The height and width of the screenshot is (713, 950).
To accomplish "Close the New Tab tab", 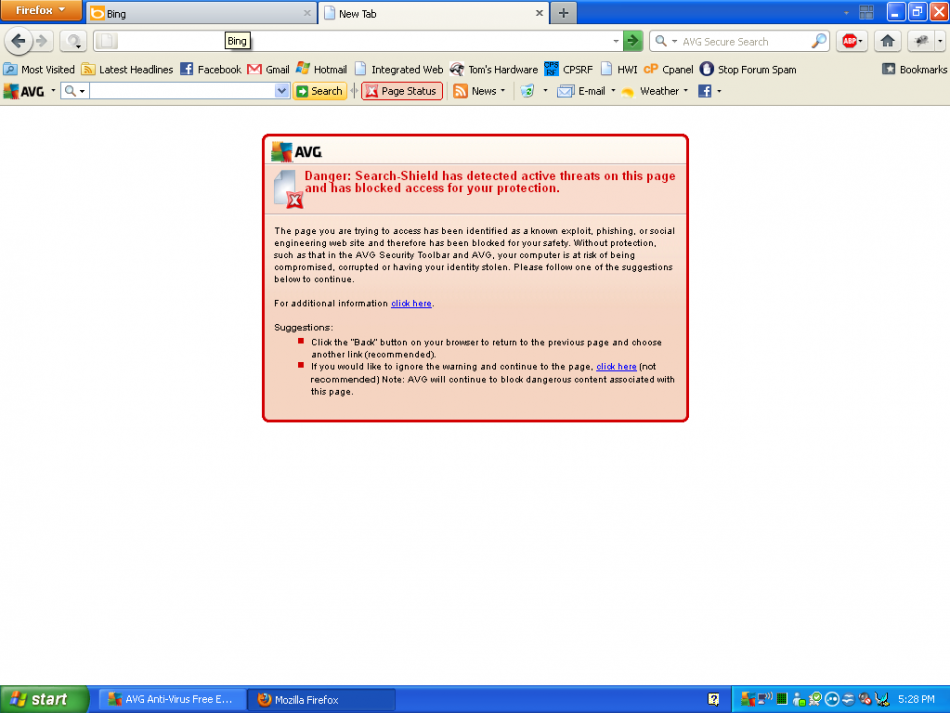I will click(539, 13).
